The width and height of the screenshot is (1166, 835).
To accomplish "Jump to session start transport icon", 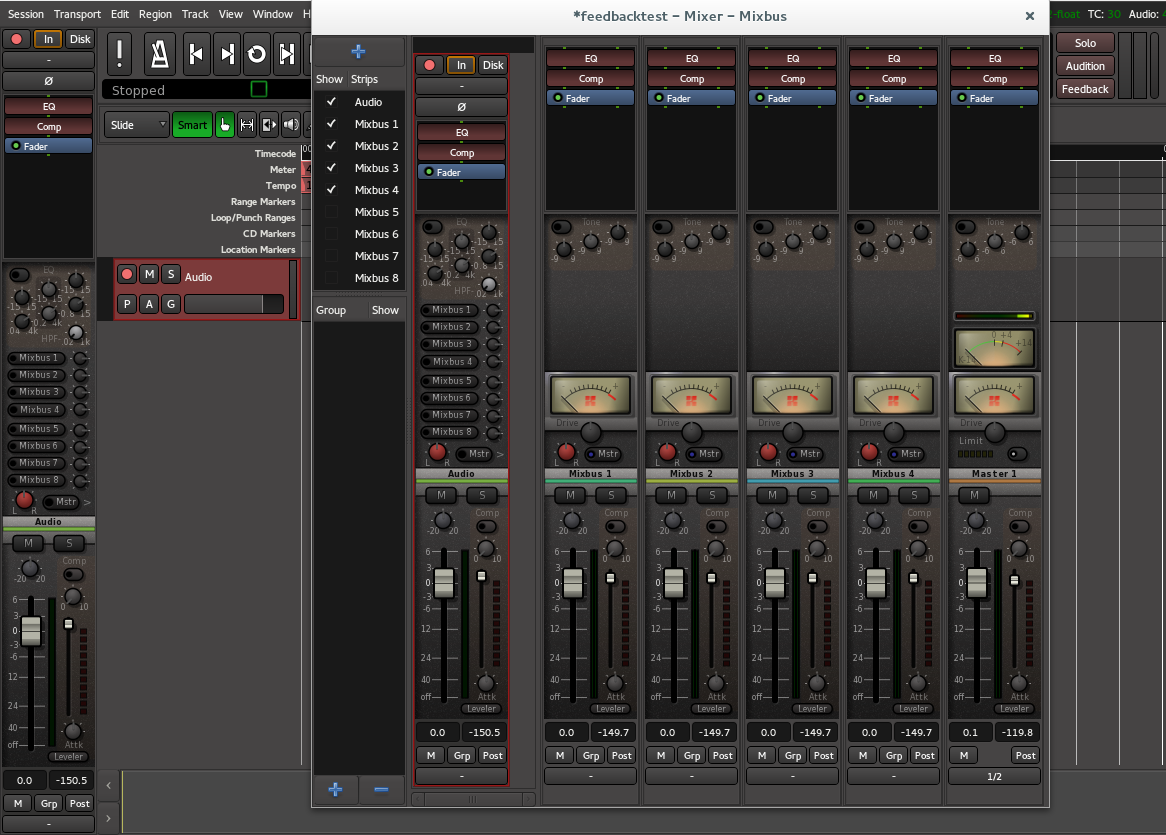I will pyautogui.click(x=197, y=54).
